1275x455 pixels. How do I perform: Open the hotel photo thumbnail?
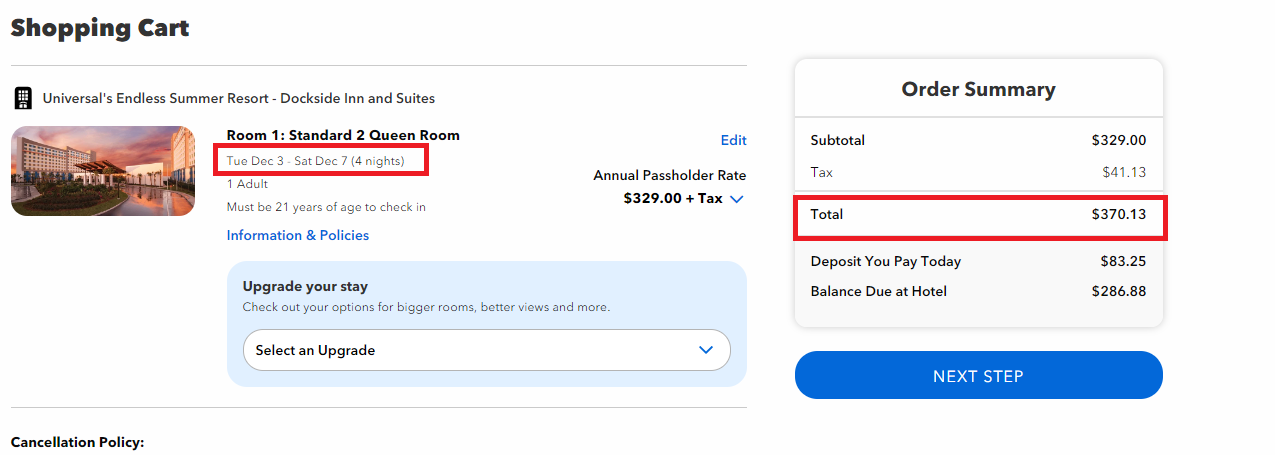pos(103,171)
